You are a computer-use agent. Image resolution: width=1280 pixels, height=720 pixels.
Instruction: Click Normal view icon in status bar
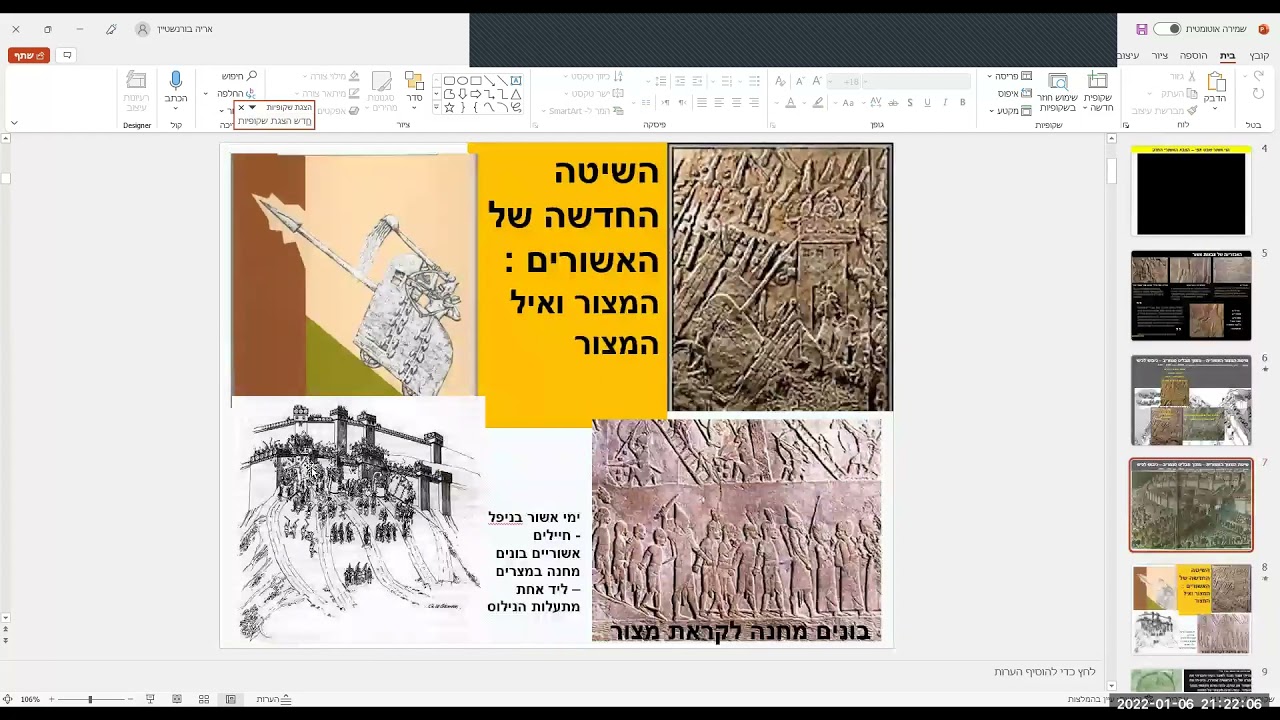click(231, 699)
